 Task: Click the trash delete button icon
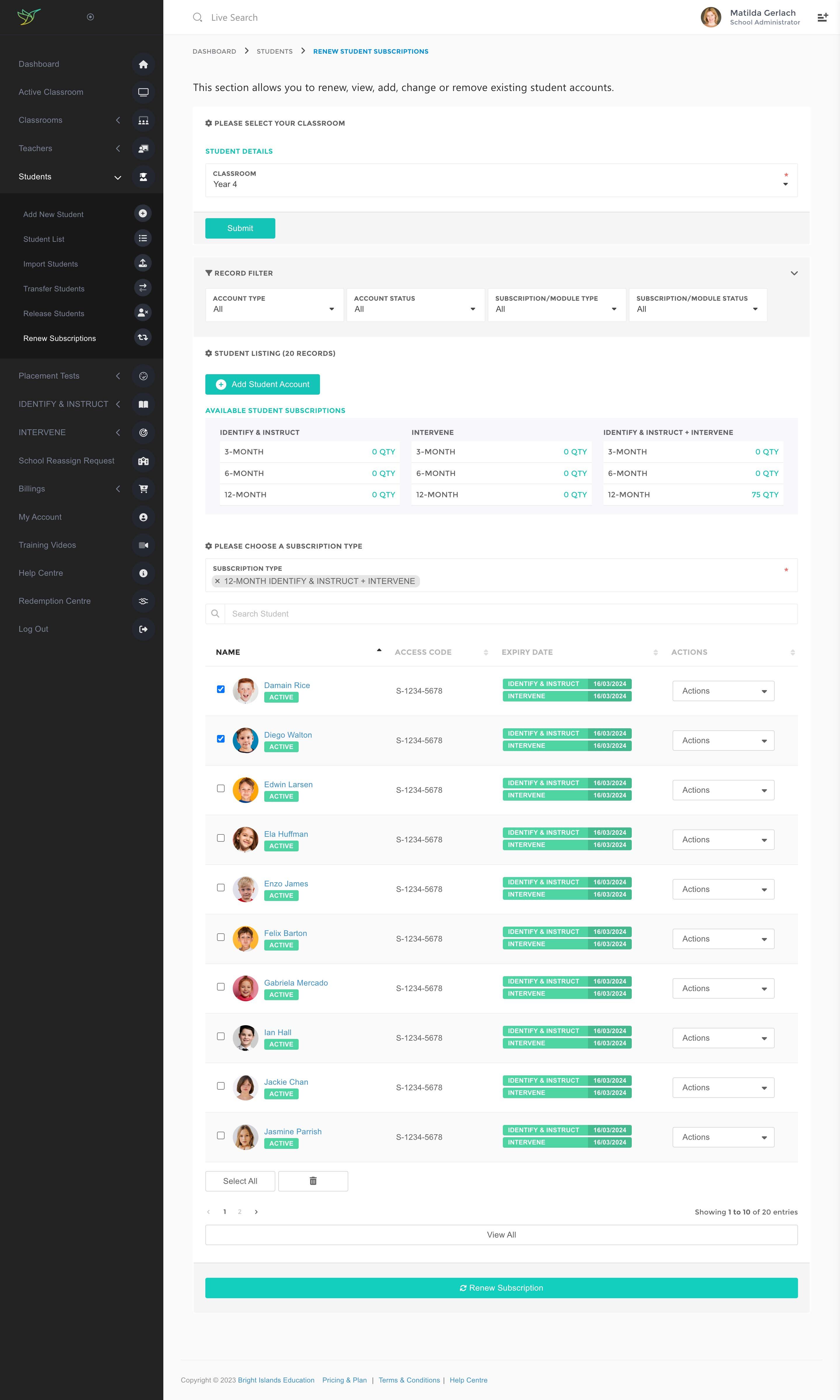click(313, 1181)
